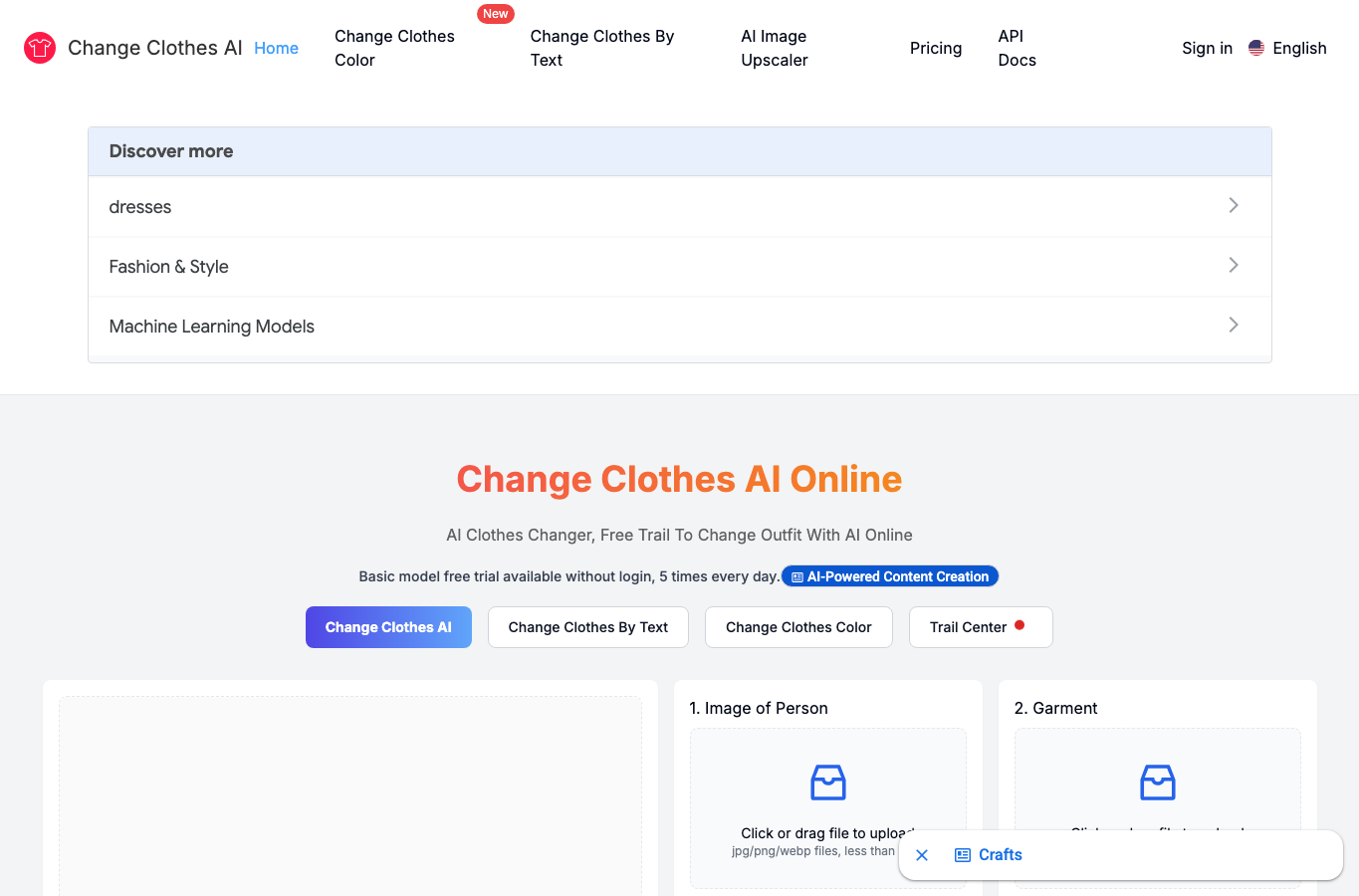Click the Image of Person upload area
The height and width of the screenshot is (896, 1359).
point(828,808)
